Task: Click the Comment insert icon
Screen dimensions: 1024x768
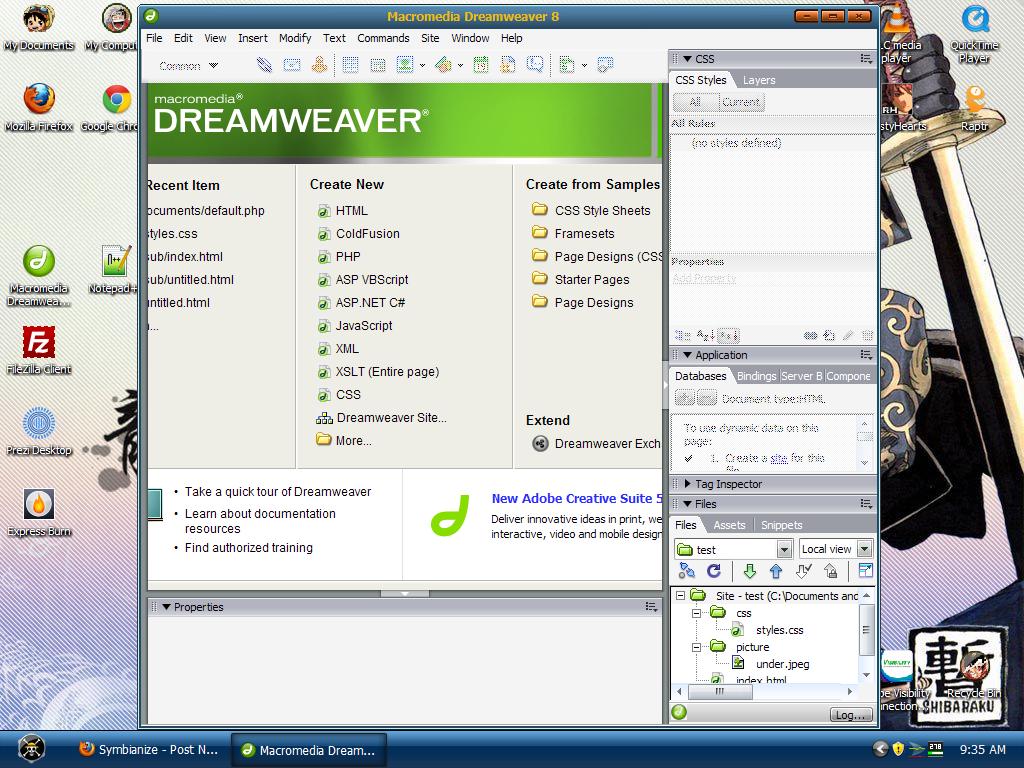Action: pos(535,65)
